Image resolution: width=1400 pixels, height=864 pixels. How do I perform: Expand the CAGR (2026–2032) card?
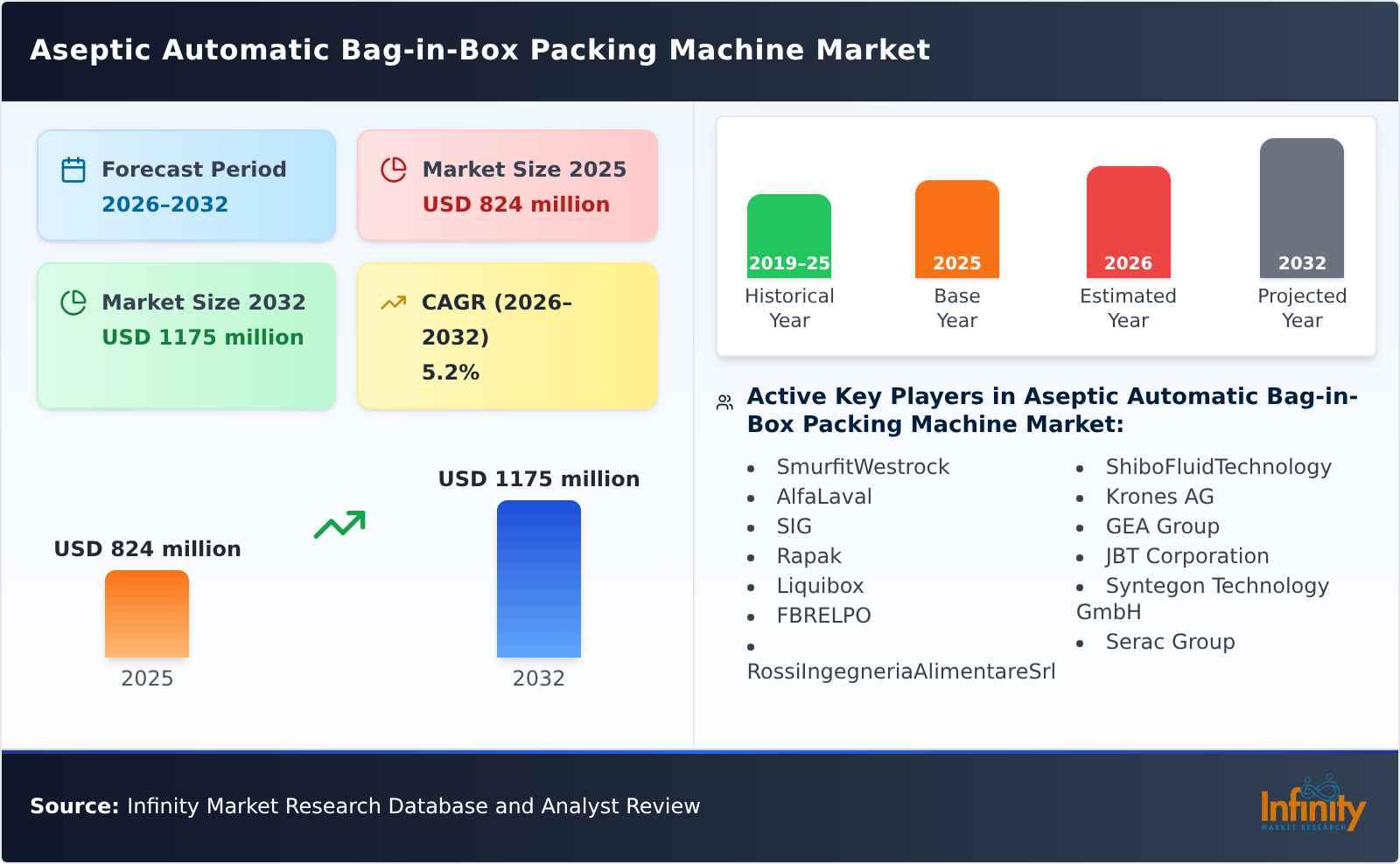506,335
